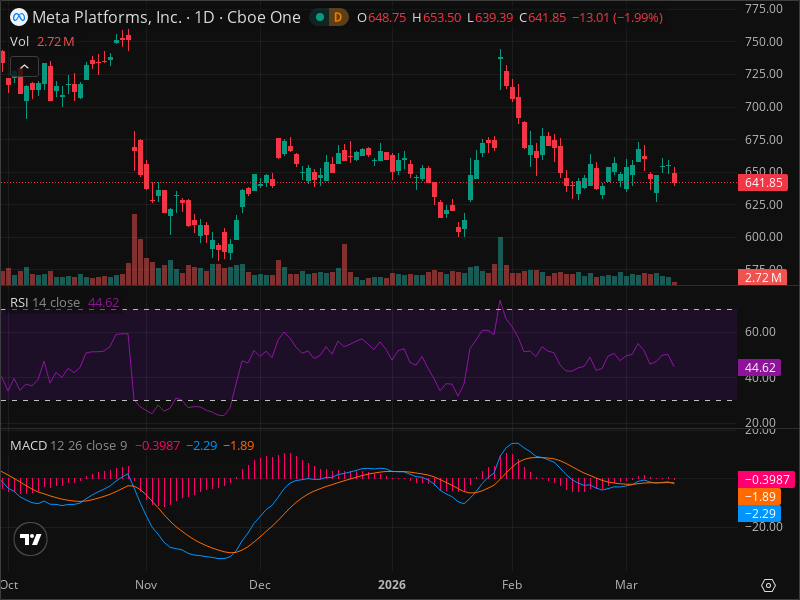Click the 2026 label on time axis
The height and width of the screenshot is (600, 800).
point(392,585)
